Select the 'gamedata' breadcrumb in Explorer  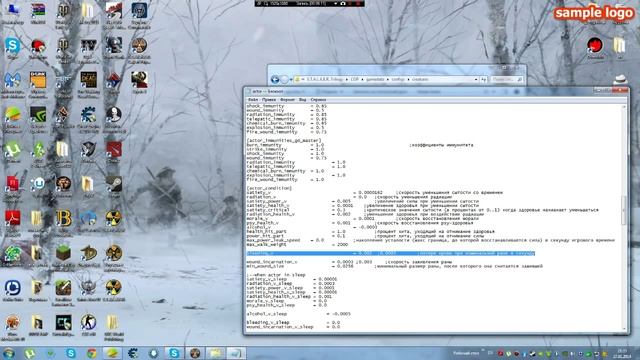[x=375, y=80]
